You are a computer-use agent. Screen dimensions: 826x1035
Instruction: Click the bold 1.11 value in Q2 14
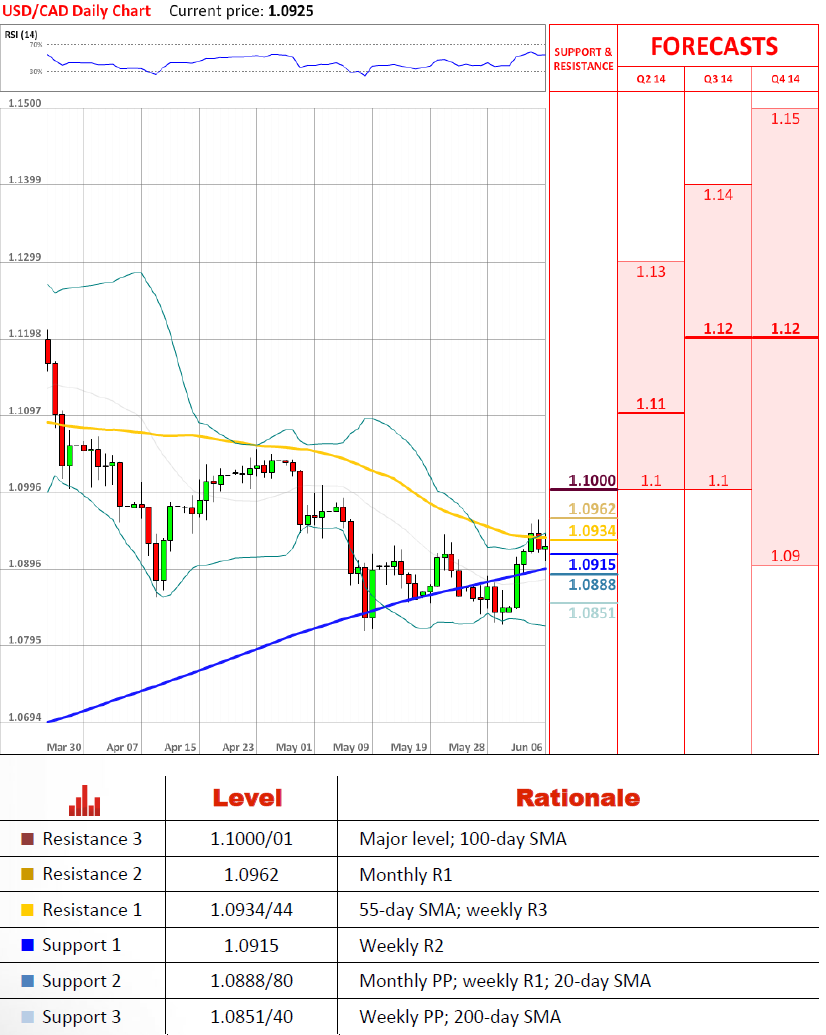651,403
